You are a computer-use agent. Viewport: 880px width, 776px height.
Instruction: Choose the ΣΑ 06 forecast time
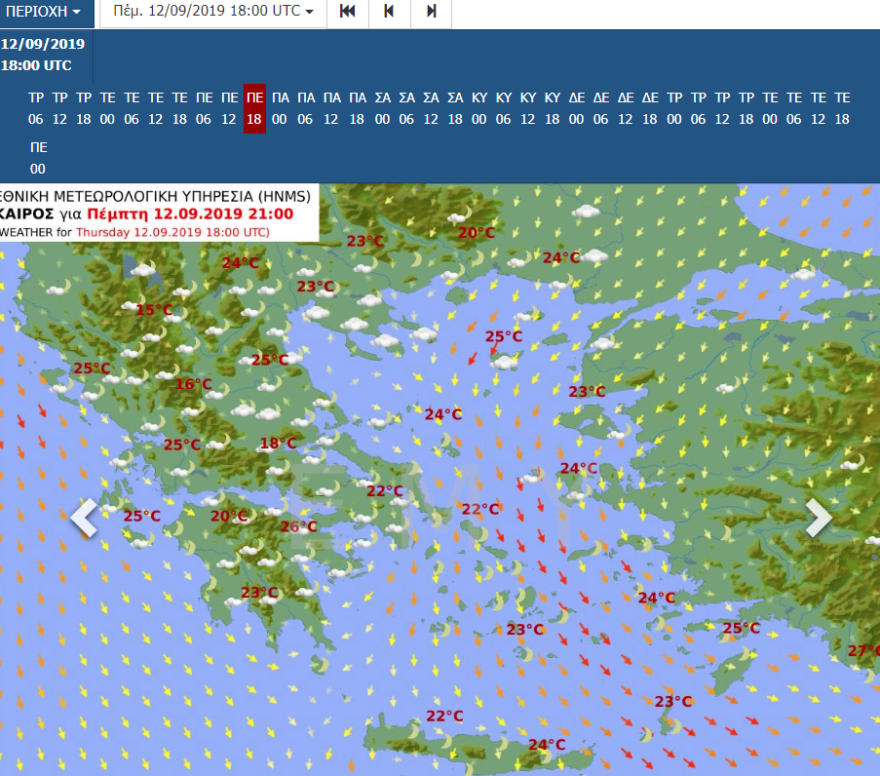tap(406, 108)
